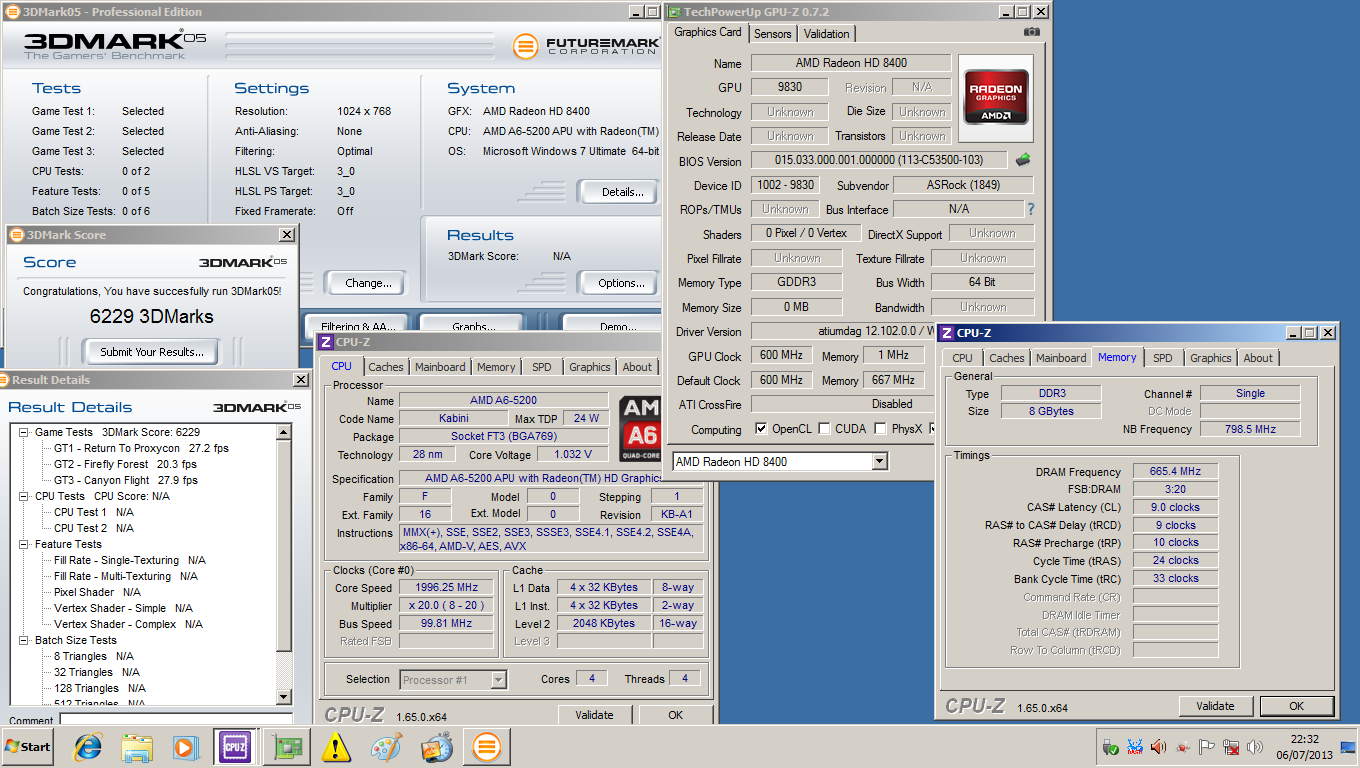This screenshot has width=1360, height=768.
Task: Click the BIOS Version field in GPU-Z
Action: tap(879, 160)
